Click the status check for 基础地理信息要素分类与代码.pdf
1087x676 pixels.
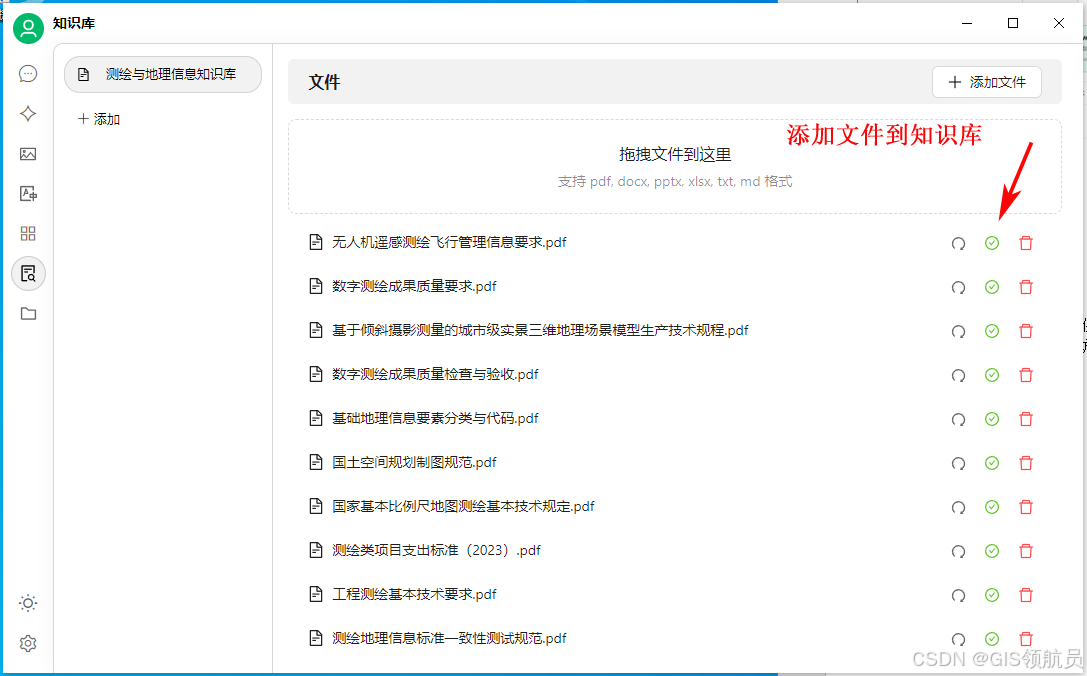pyautogui.click(x=992, y=419)
